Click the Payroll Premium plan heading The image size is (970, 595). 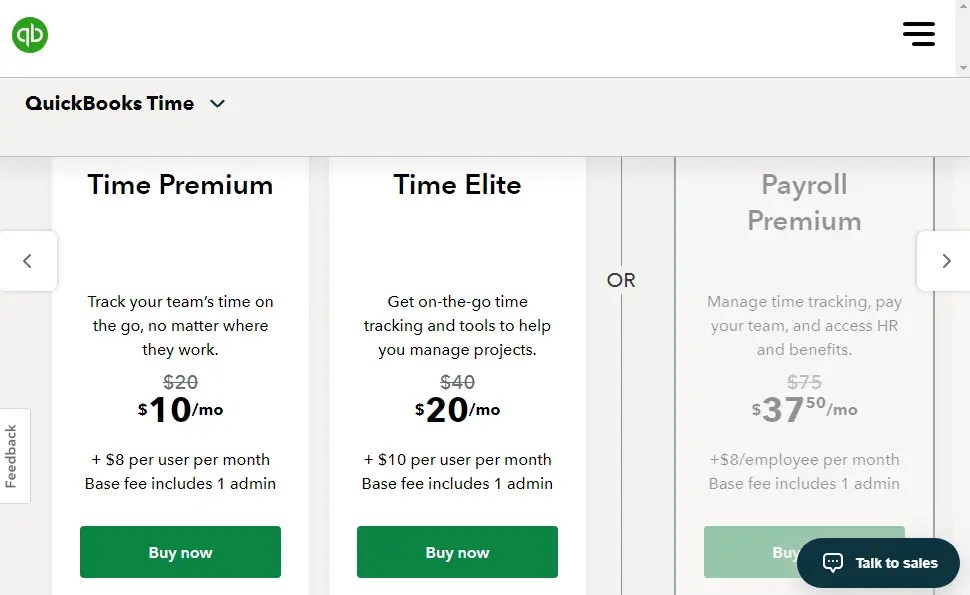tap(804, 202)
